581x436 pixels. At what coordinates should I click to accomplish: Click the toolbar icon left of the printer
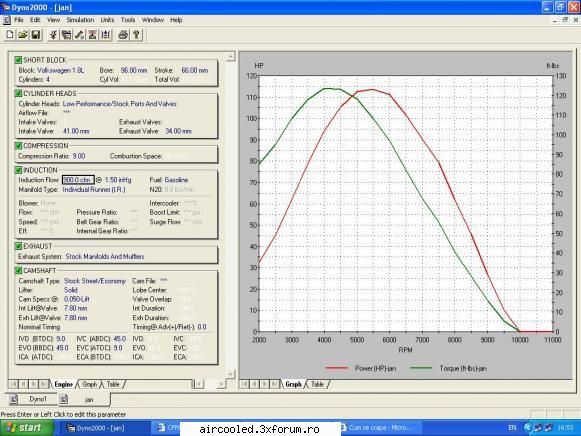pyautogui.click(x=106, y=35)
